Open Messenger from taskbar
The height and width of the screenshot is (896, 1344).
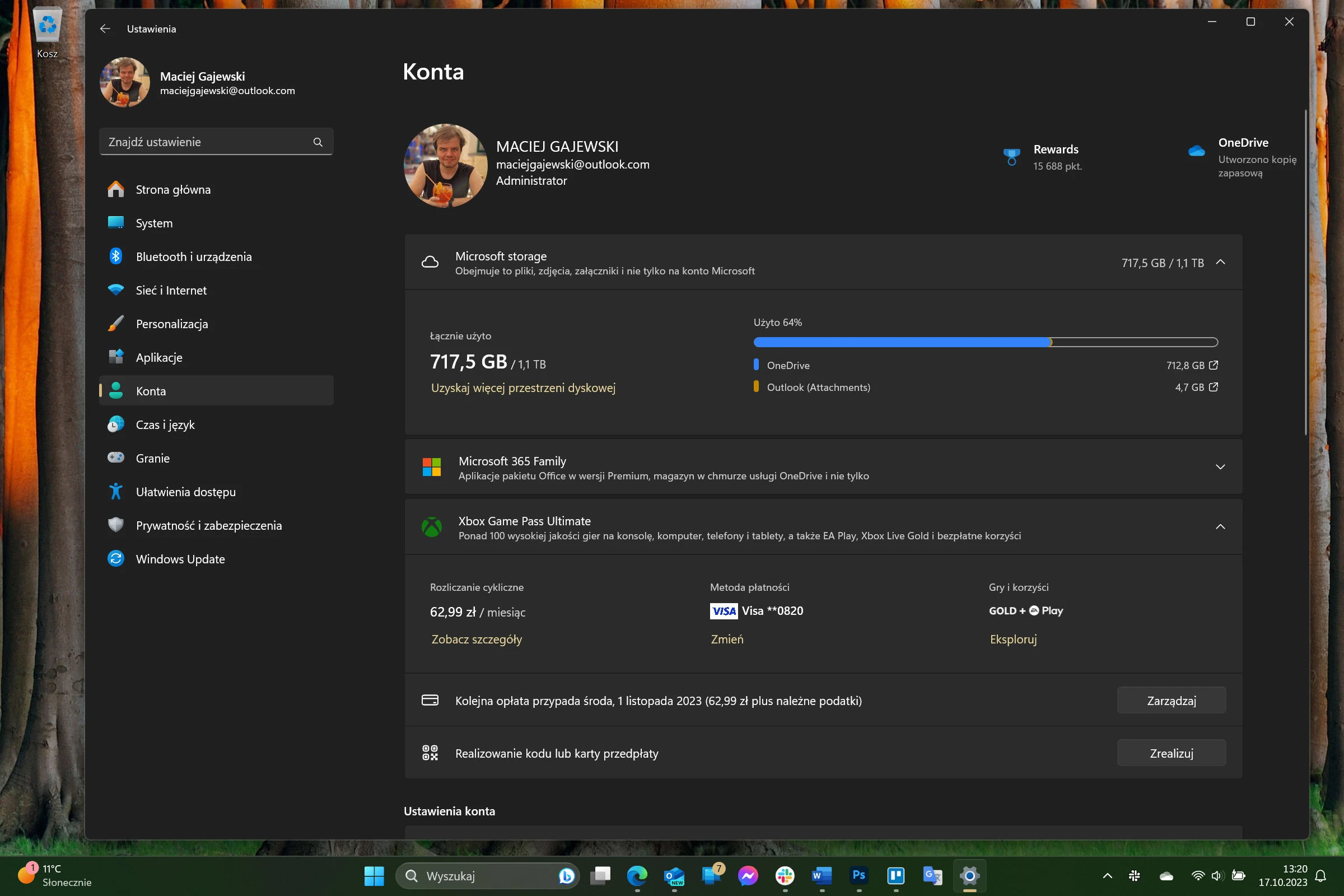(x=748, y=875)
